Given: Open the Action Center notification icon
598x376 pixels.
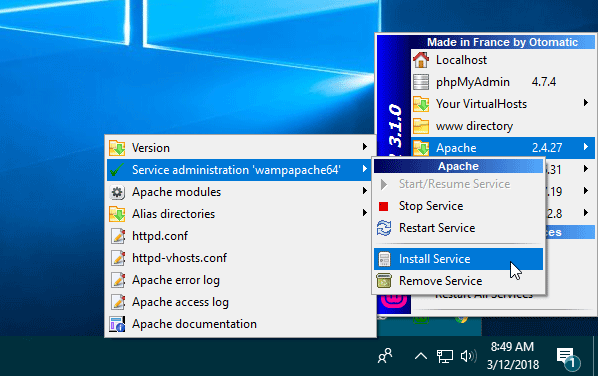Looking at the screenshot, I should pyautogui.click(x=567, y=358).
